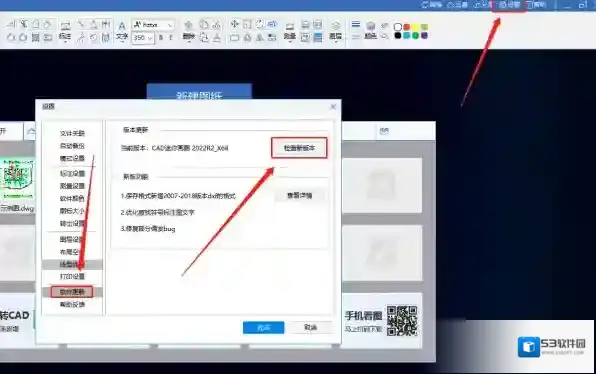Pick the red color swatch
The height and width of the screenshot is (374, 596).
pos(407,27)
